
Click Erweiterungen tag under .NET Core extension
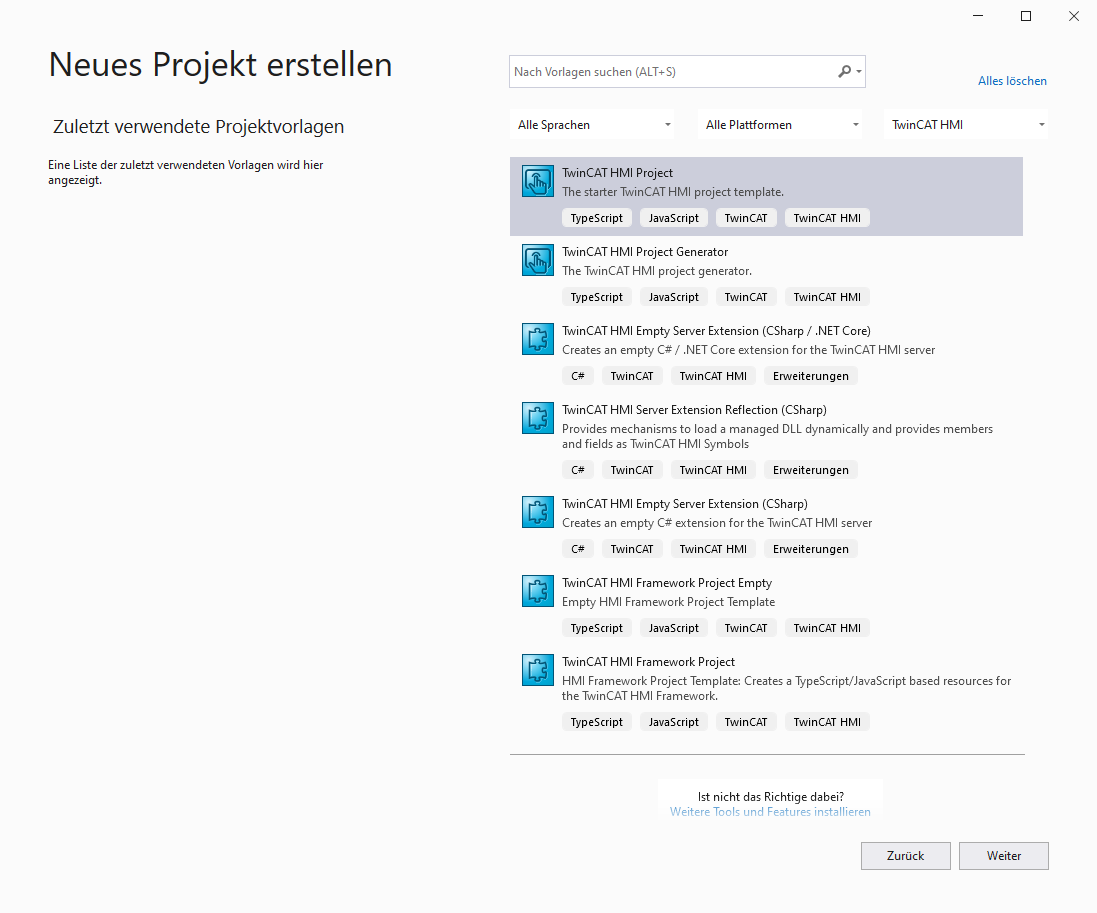click(x=810, y=376)
